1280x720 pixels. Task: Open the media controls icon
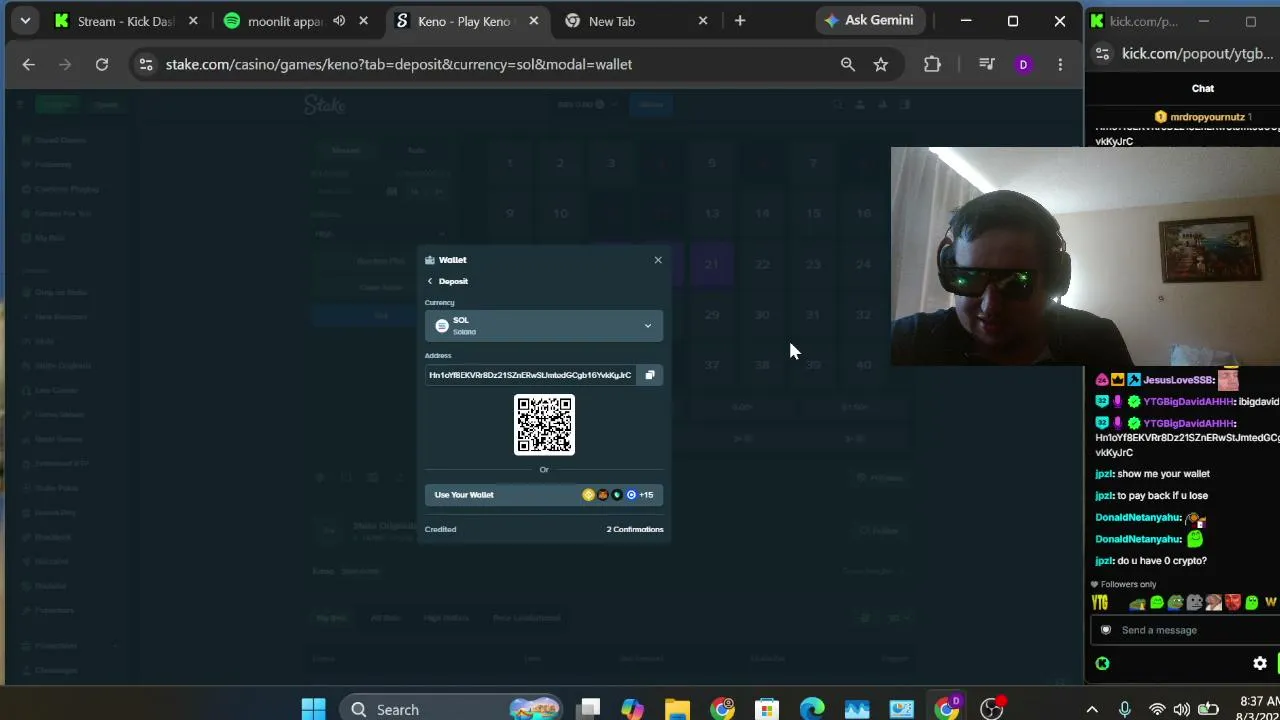coord(987,64)
